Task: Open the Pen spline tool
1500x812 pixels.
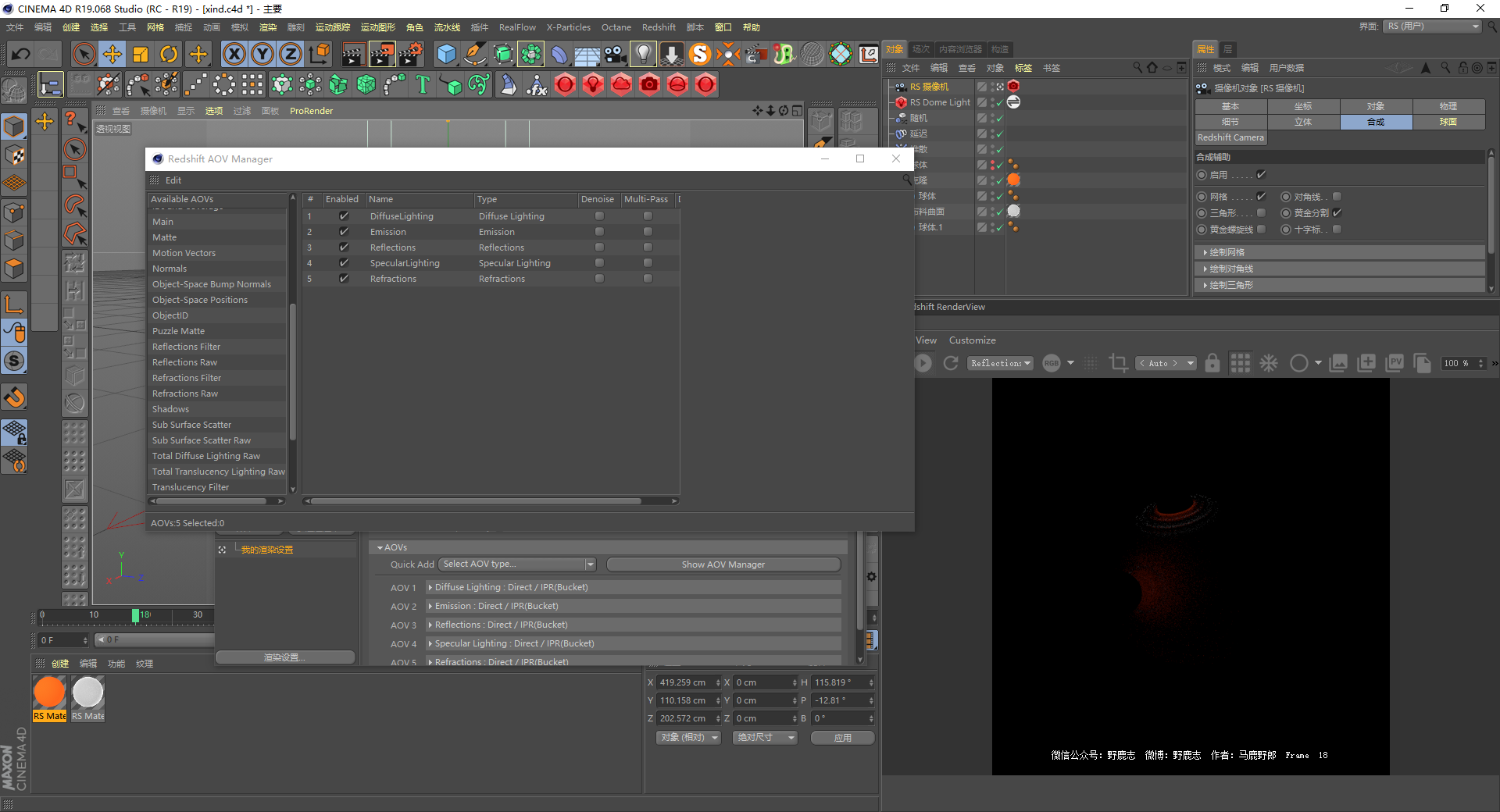Action: 475,54
